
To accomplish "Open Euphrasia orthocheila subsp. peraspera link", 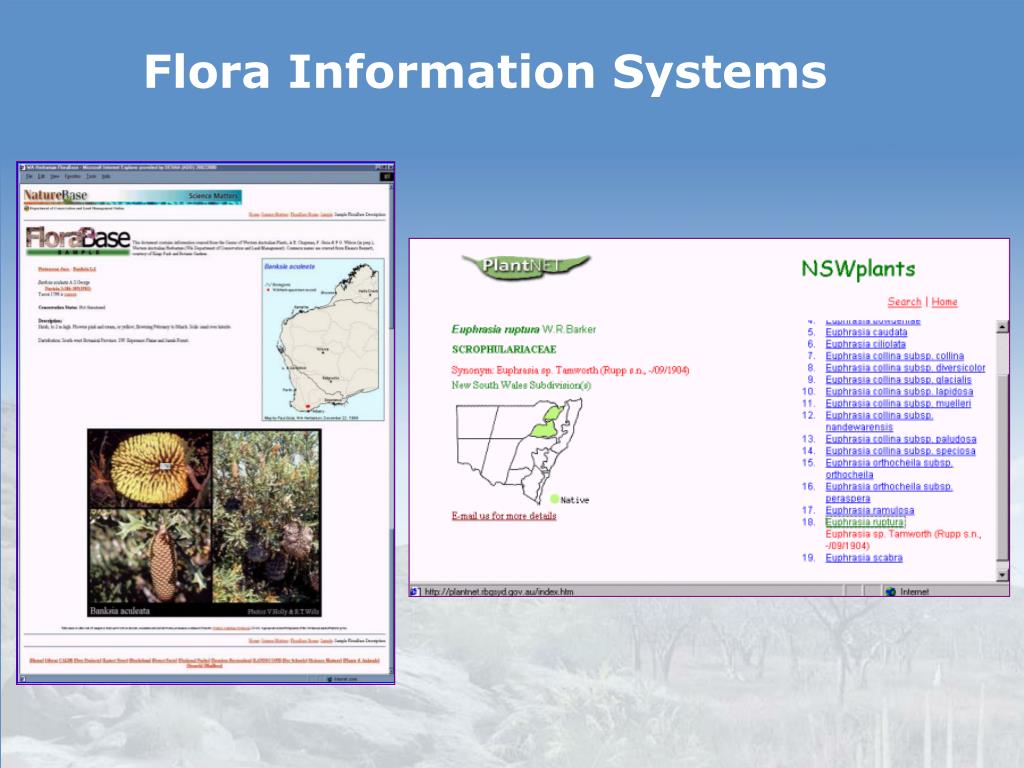I will pos(889,492).
